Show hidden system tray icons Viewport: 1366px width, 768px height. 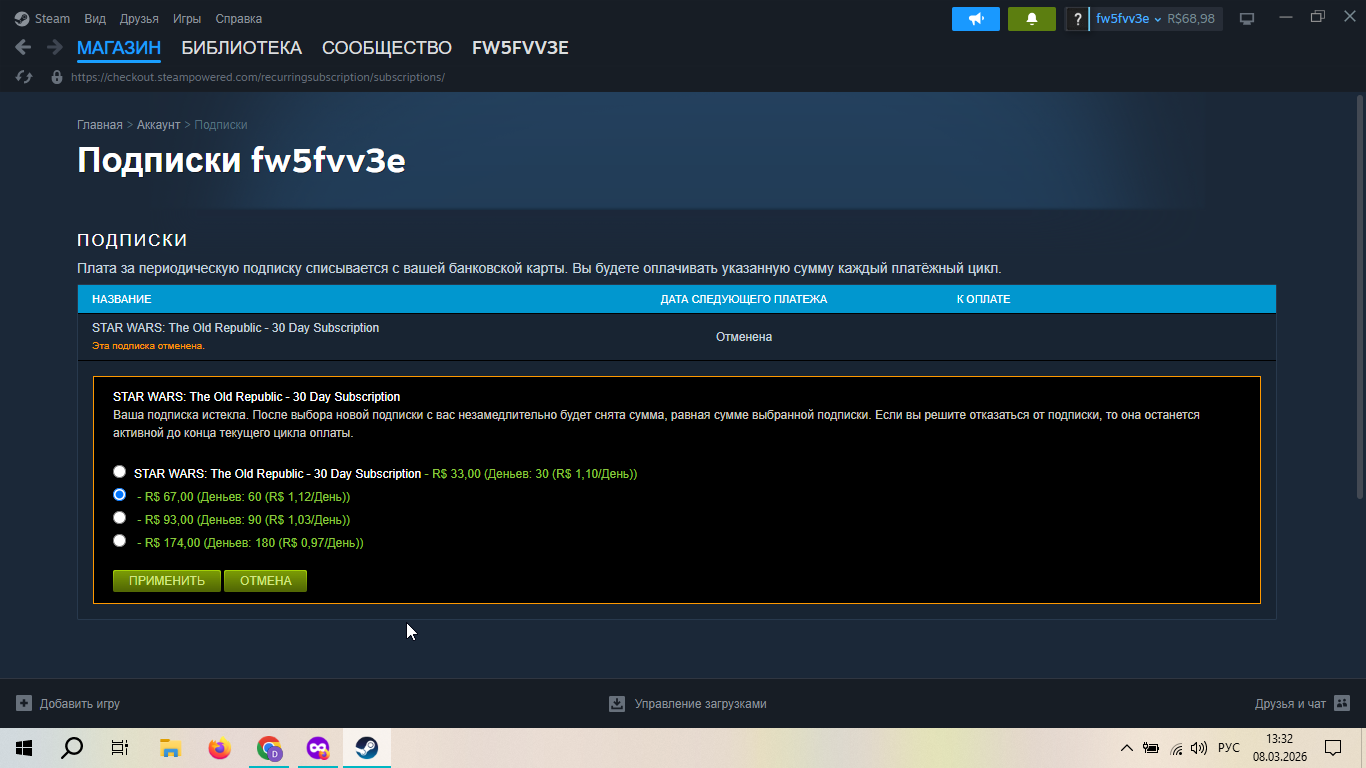pos(1127,748)
